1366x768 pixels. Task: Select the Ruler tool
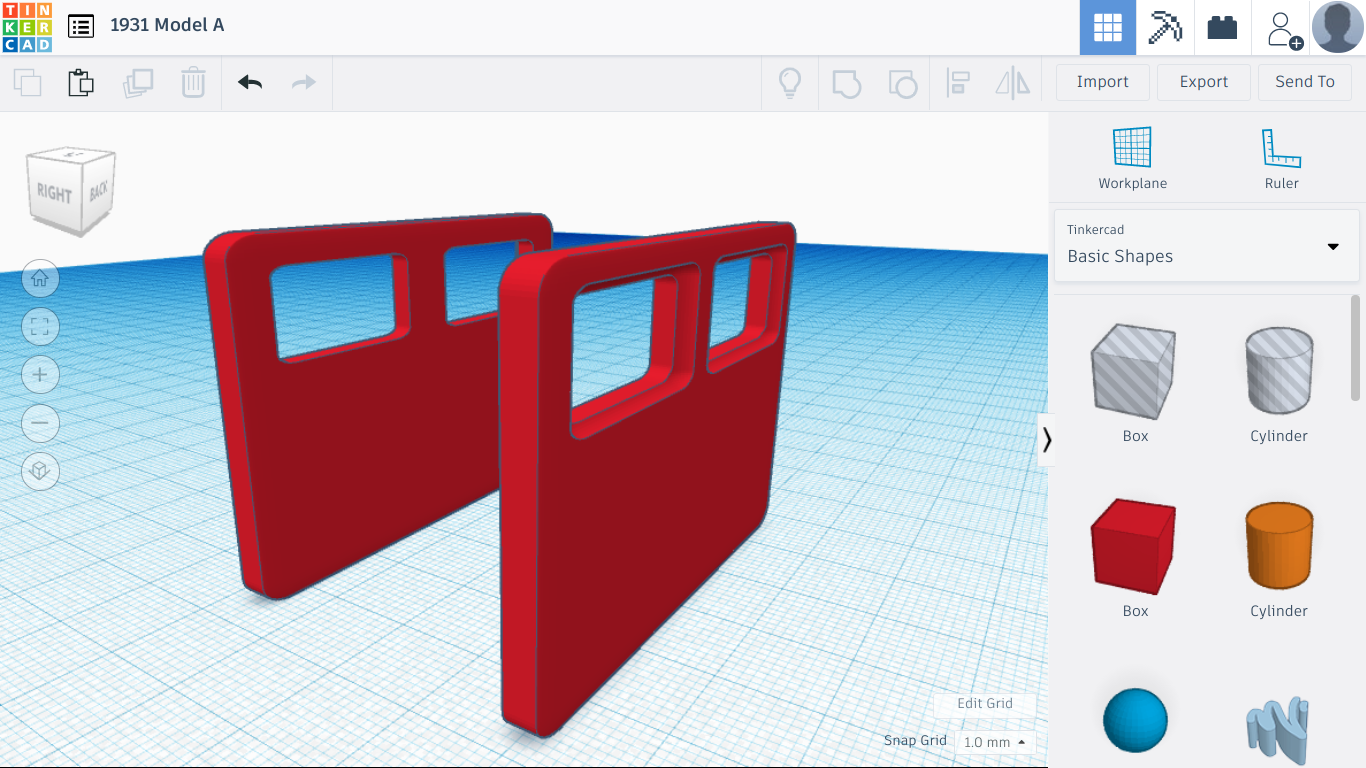click(x=1281, y=155)
